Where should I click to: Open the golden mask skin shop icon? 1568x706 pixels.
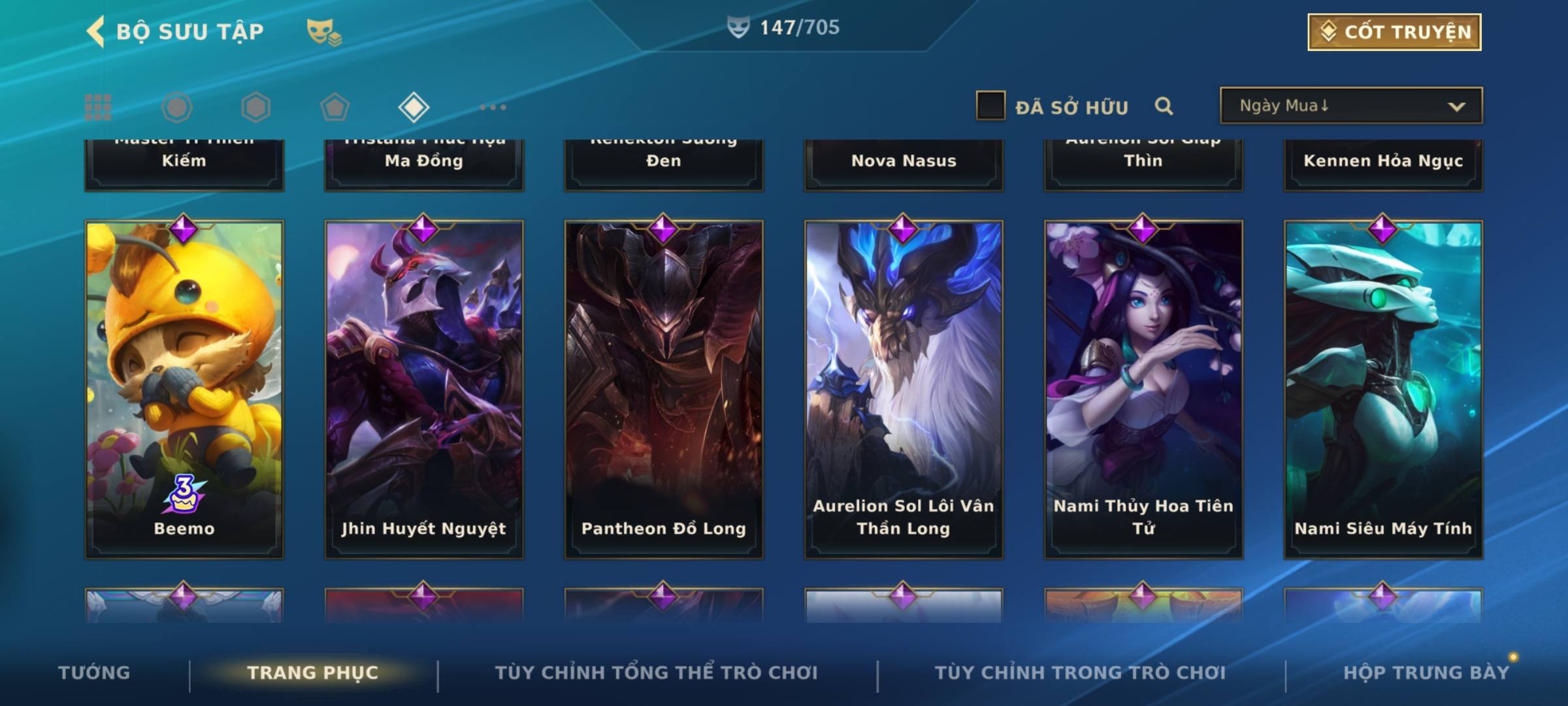[324, 31]
